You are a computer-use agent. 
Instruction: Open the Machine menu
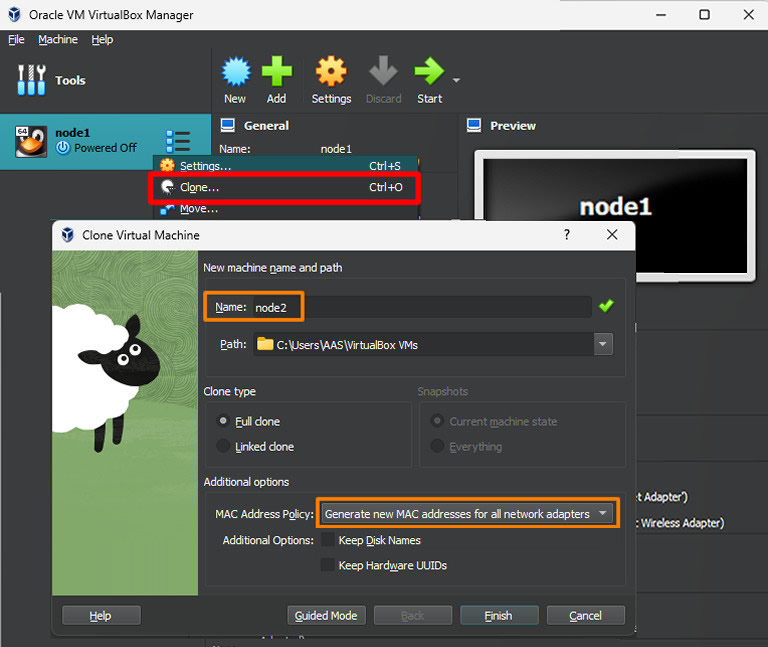[x=58, y=39]
